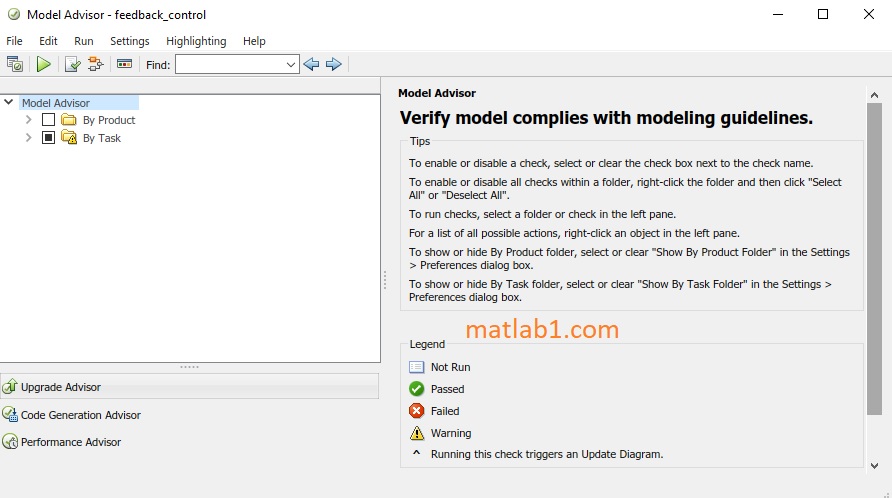Viewport: 892px width, 498px height.
Task: Click the Performance Advisor icon
Action: (10, 442)
